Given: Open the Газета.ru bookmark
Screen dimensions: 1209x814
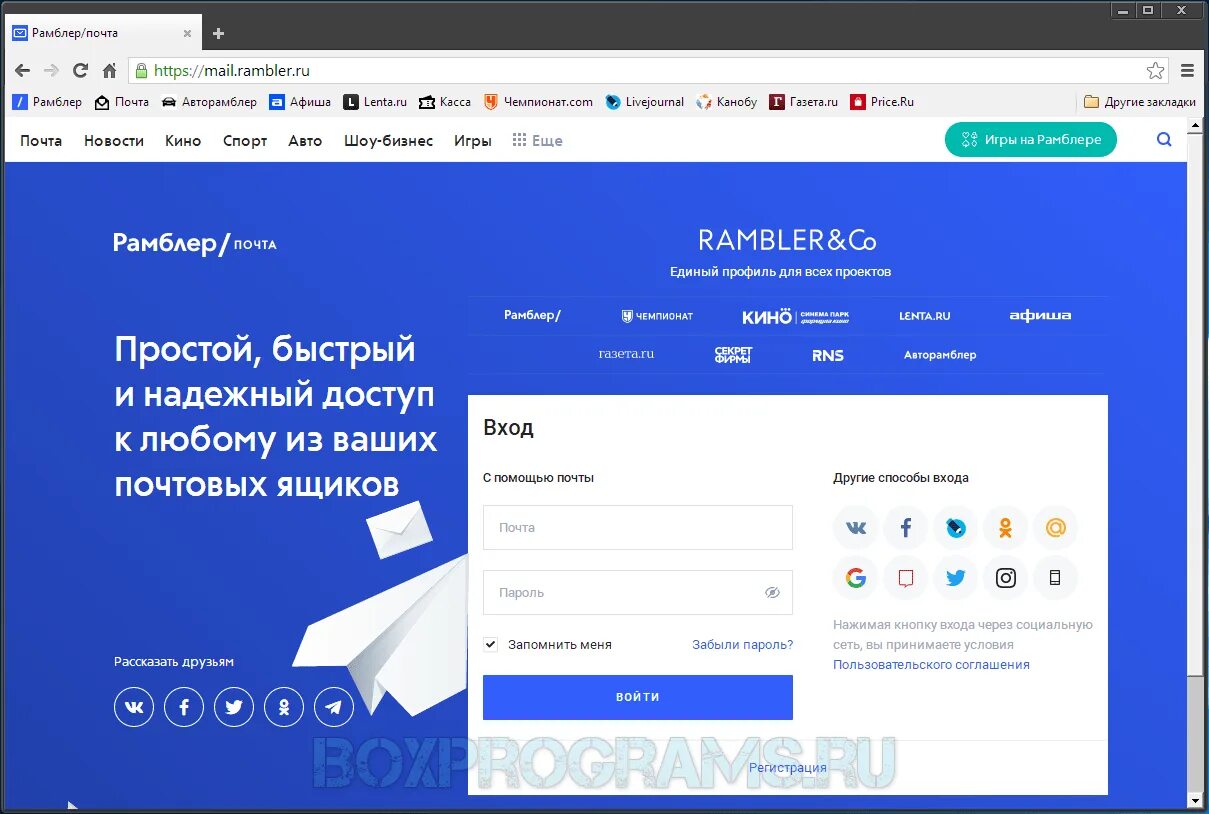Looking at the screenshot, I should pos(804,102).
